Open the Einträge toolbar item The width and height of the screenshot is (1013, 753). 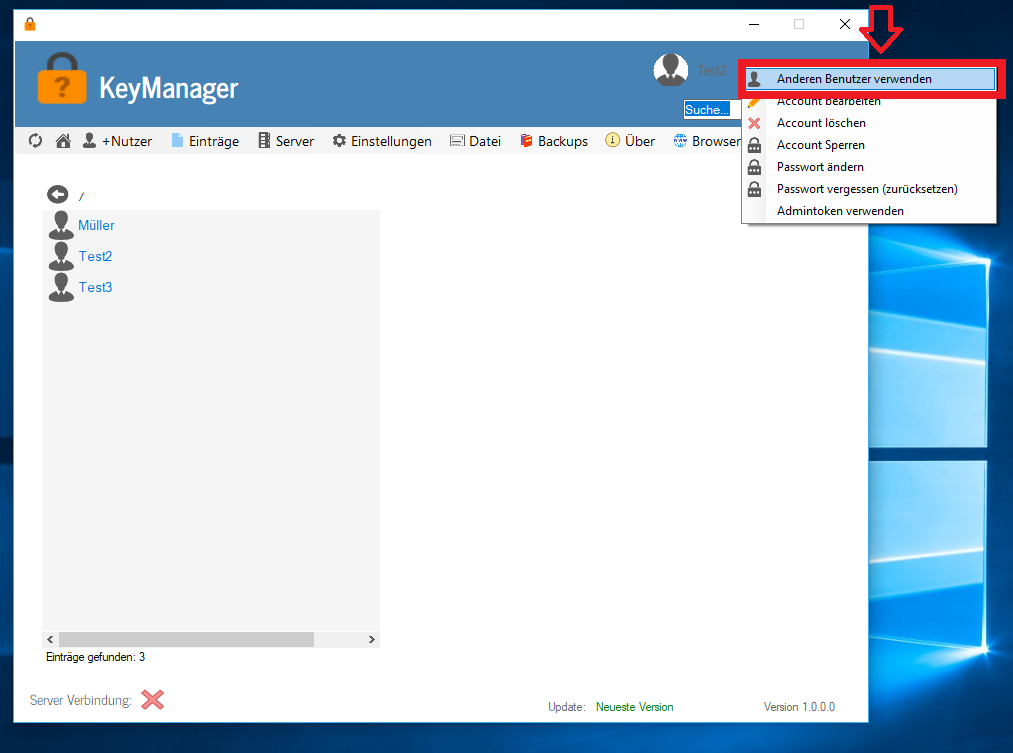click(x=205, y=141)
